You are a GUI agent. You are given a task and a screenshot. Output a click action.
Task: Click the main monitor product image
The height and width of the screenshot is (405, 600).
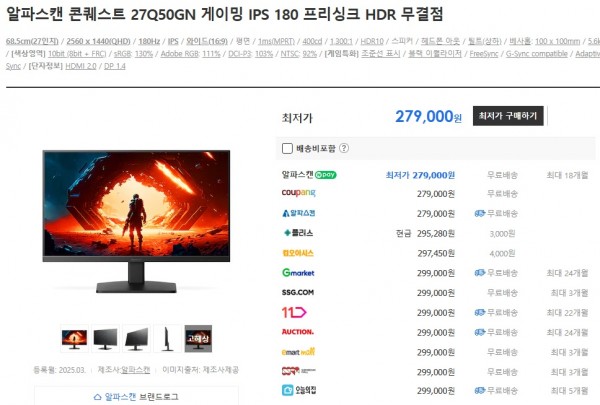(136, 222)
